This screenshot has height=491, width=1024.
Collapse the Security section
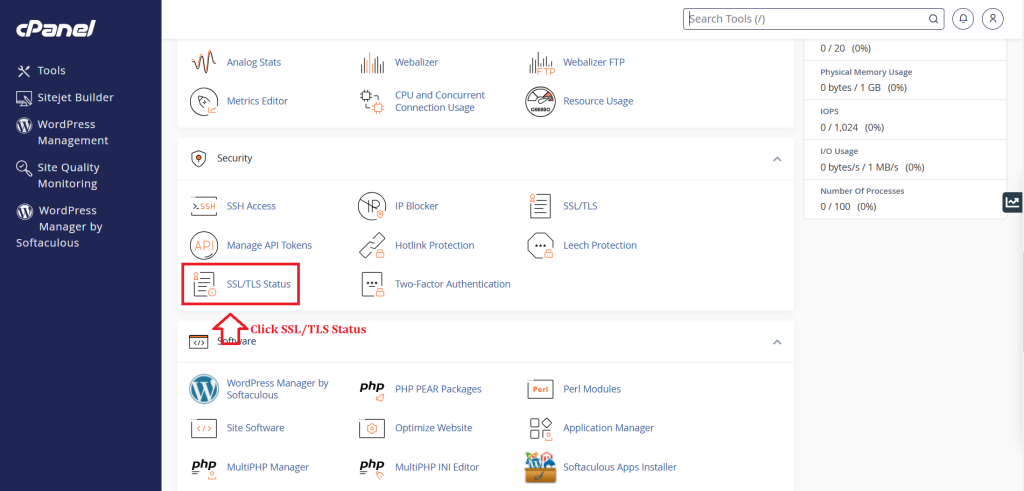click(777, 159)
